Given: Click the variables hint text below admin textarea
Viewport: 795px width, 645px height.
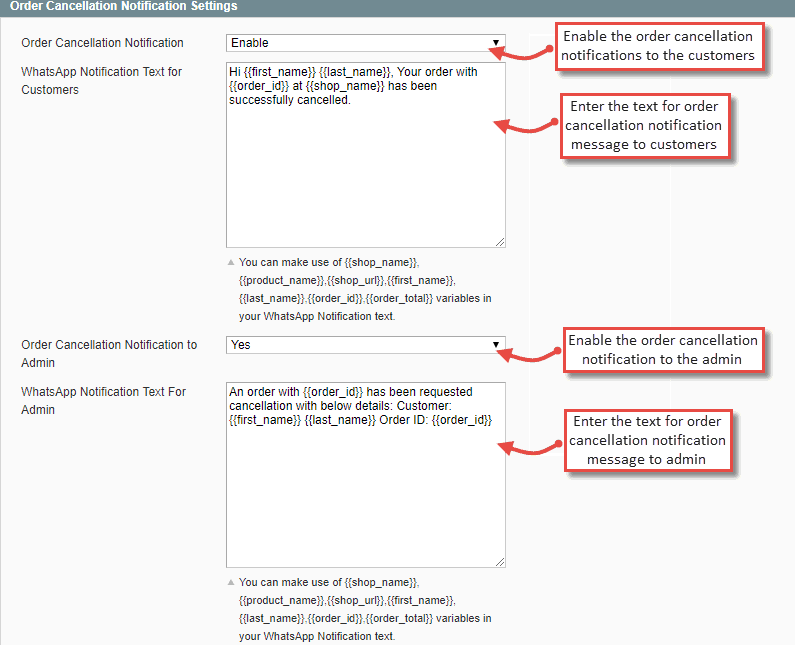Looking at the screenshot, I should [365, 610].
